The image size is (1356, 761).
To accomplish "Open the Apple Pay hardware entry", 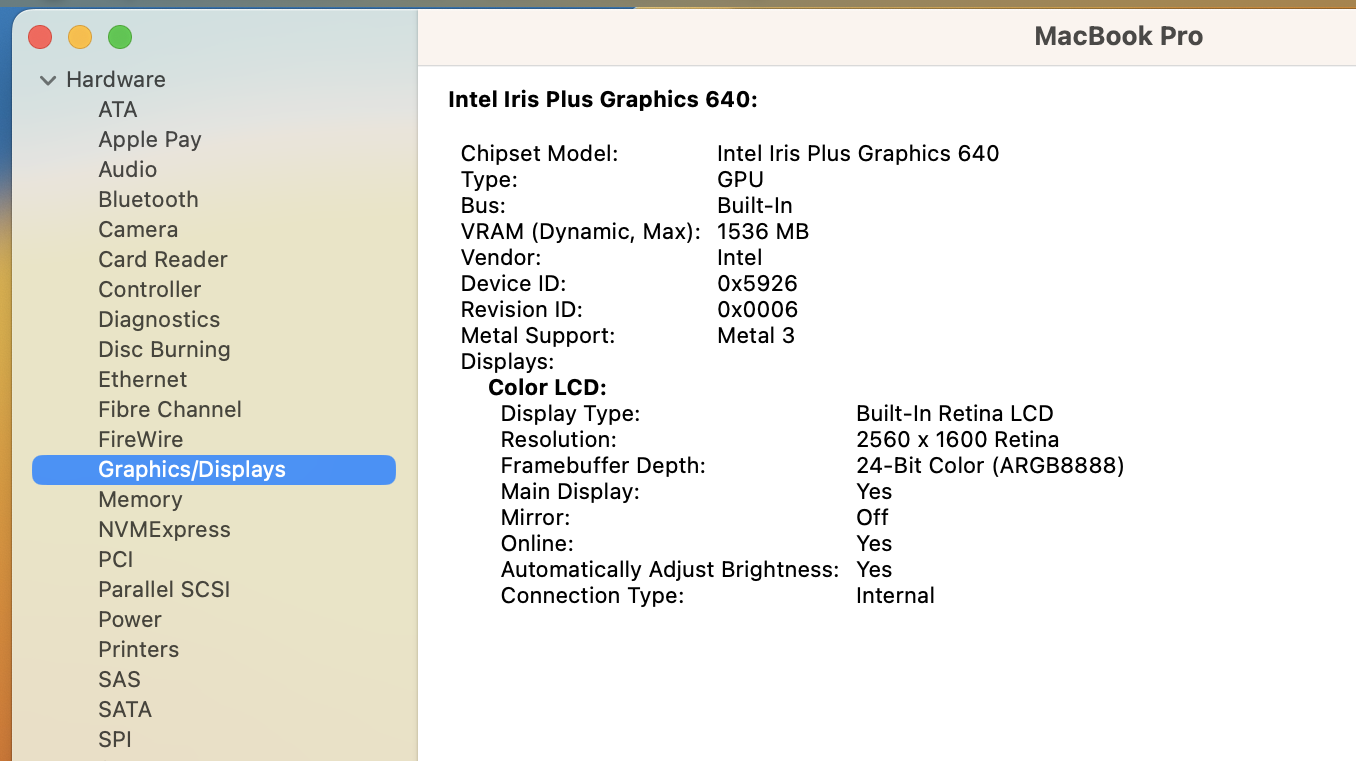I will point(150,140).
